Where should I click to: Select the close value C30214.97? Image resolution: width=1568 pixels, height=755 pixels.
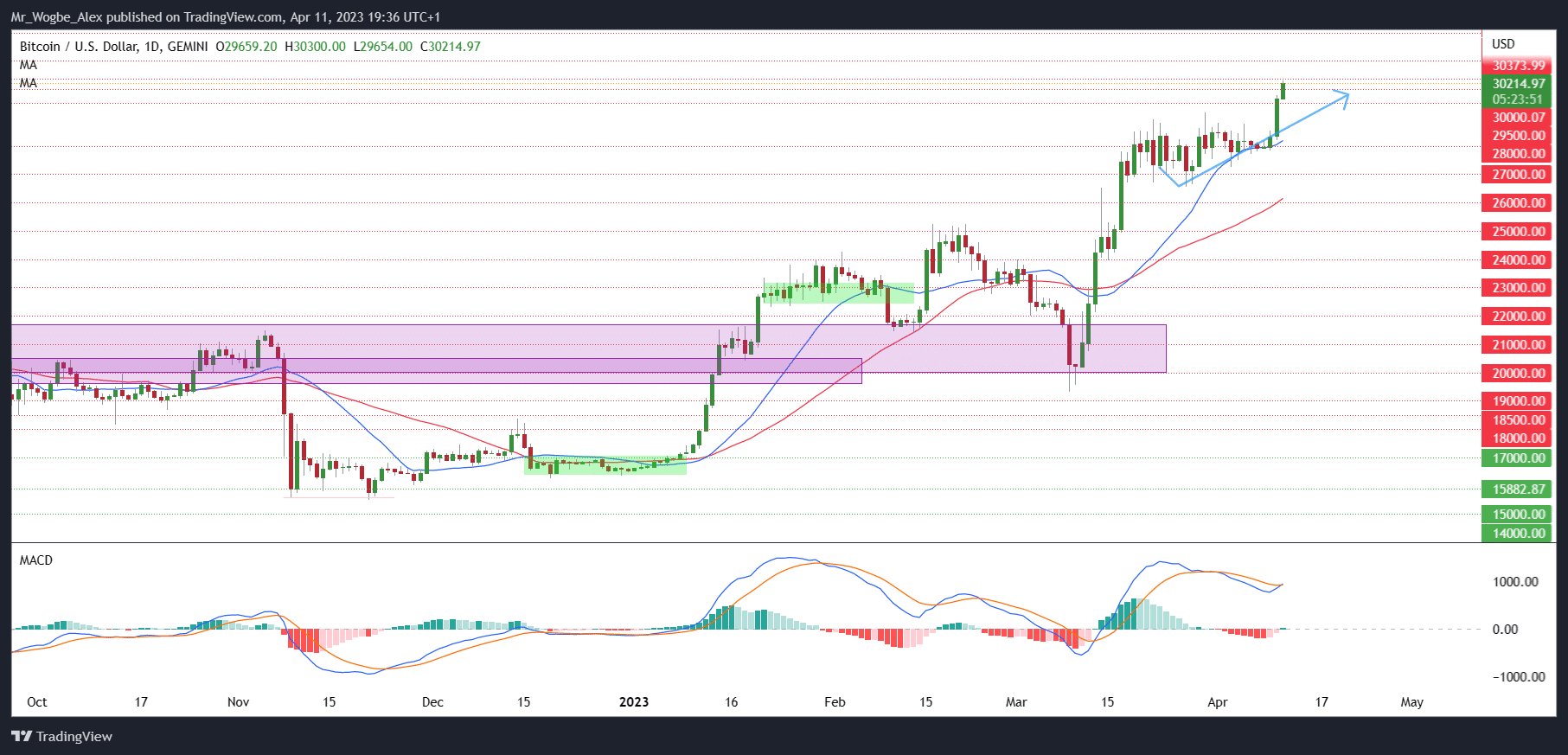pyautogui.click(x=451, y=47)
